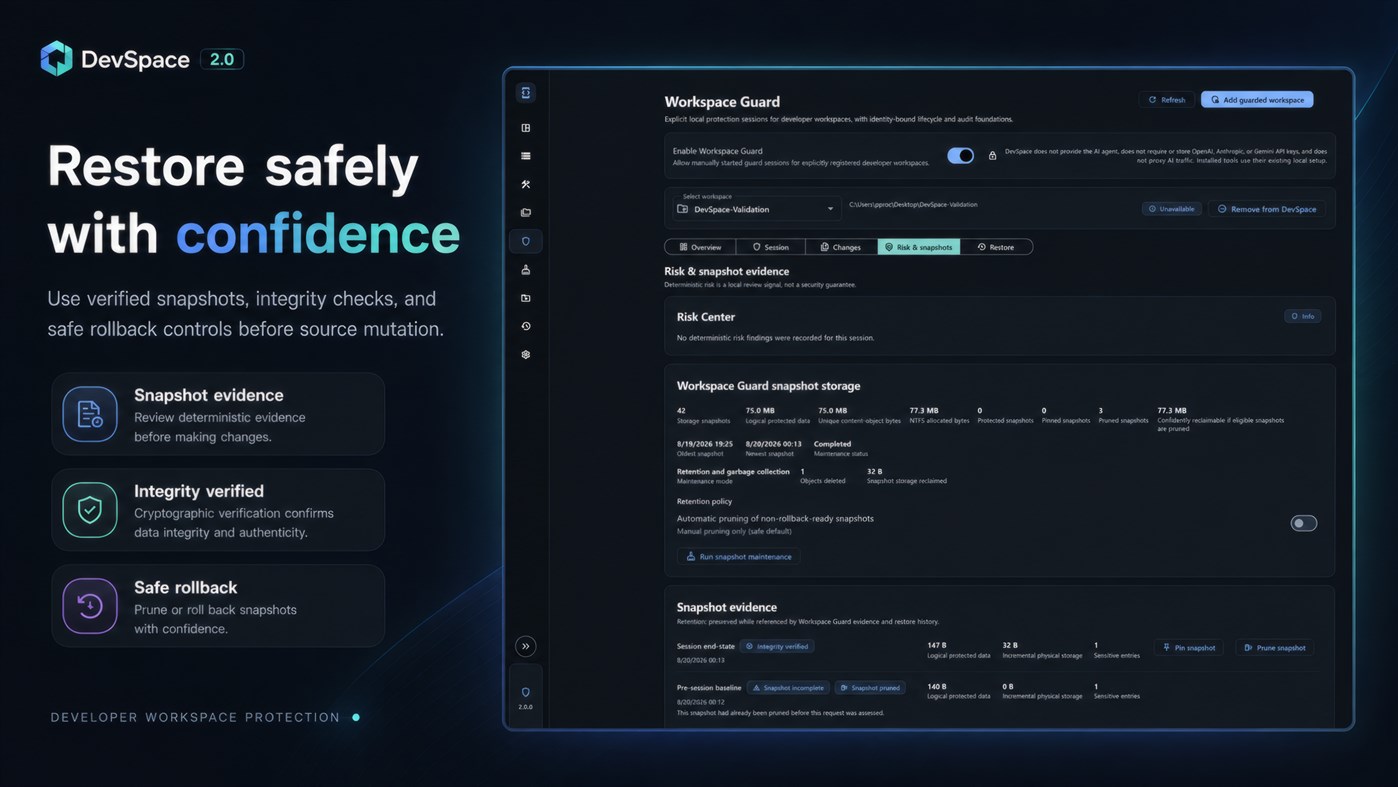Run snapshot maintenance

click(739, 556)
